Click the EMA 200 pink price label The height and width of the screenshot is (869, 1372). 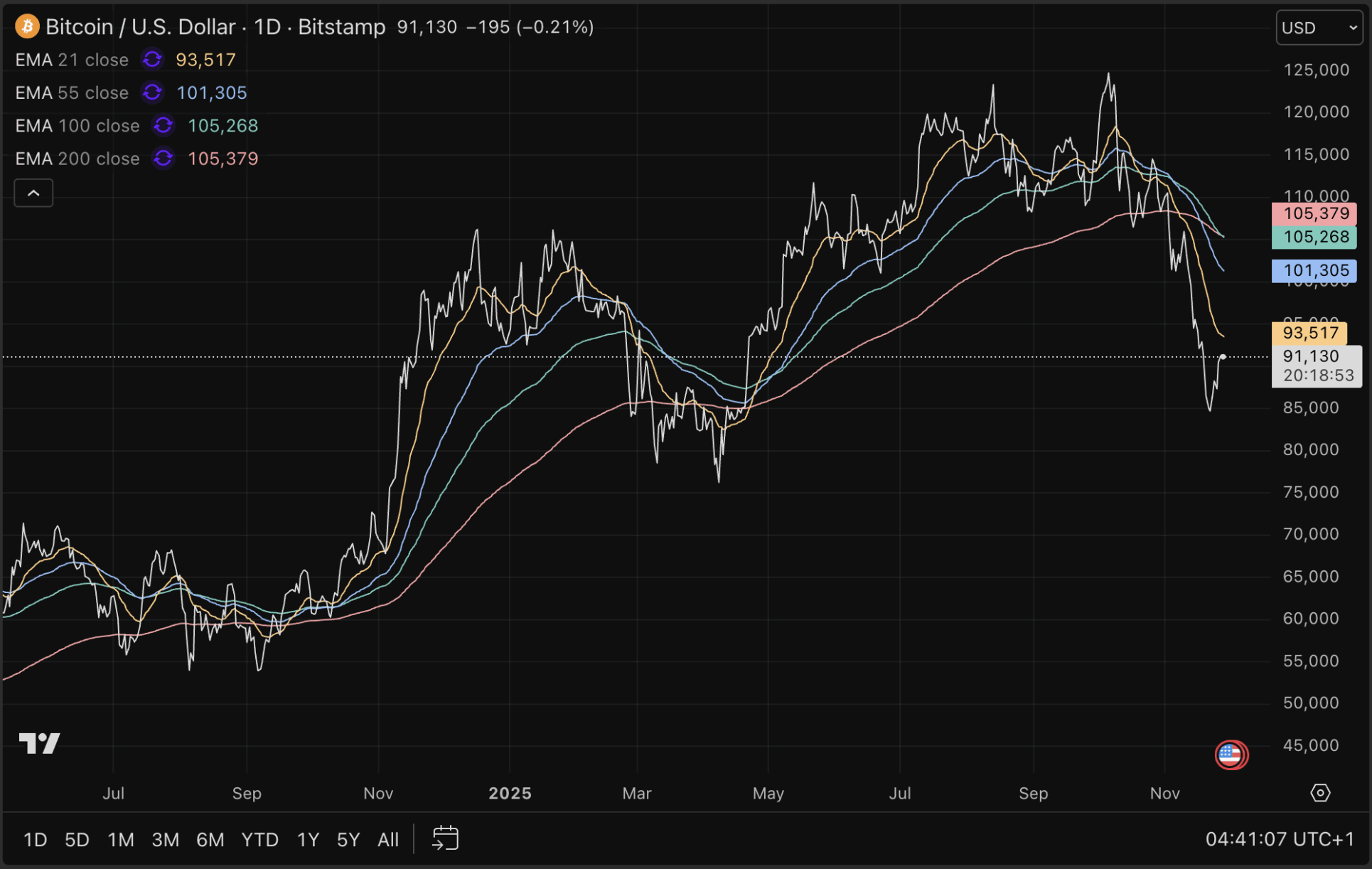[x=1315, y=213]
